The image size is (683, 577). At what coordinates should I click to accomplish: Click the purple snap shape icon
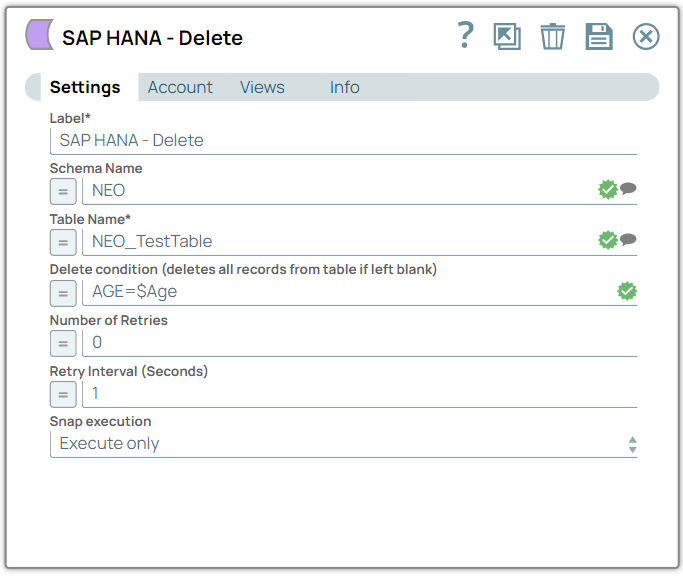[40, 34]
